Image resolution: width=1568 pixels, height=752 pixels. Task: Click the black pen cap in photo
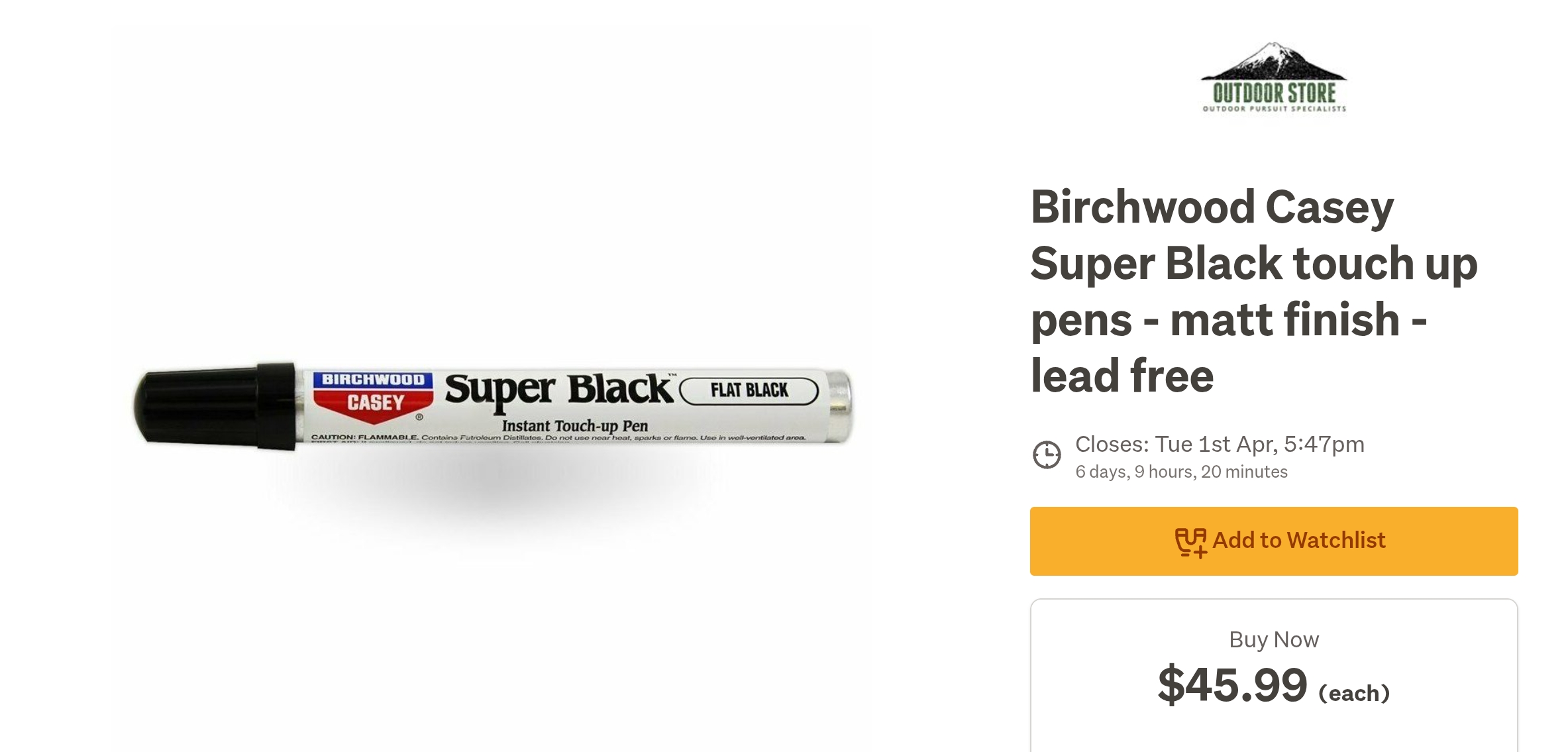215,405
